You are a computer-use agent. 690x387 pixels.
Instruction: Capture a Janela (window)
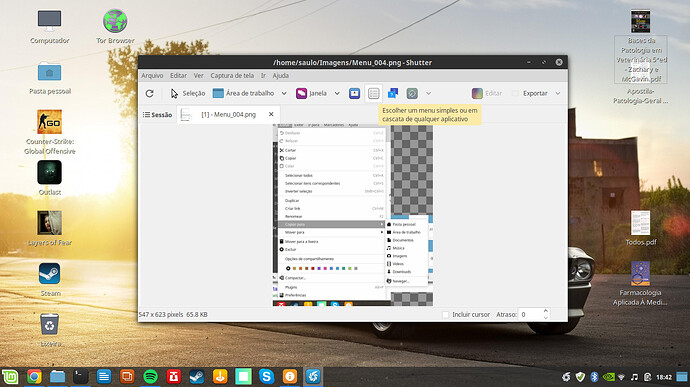(x=311, y=93)
